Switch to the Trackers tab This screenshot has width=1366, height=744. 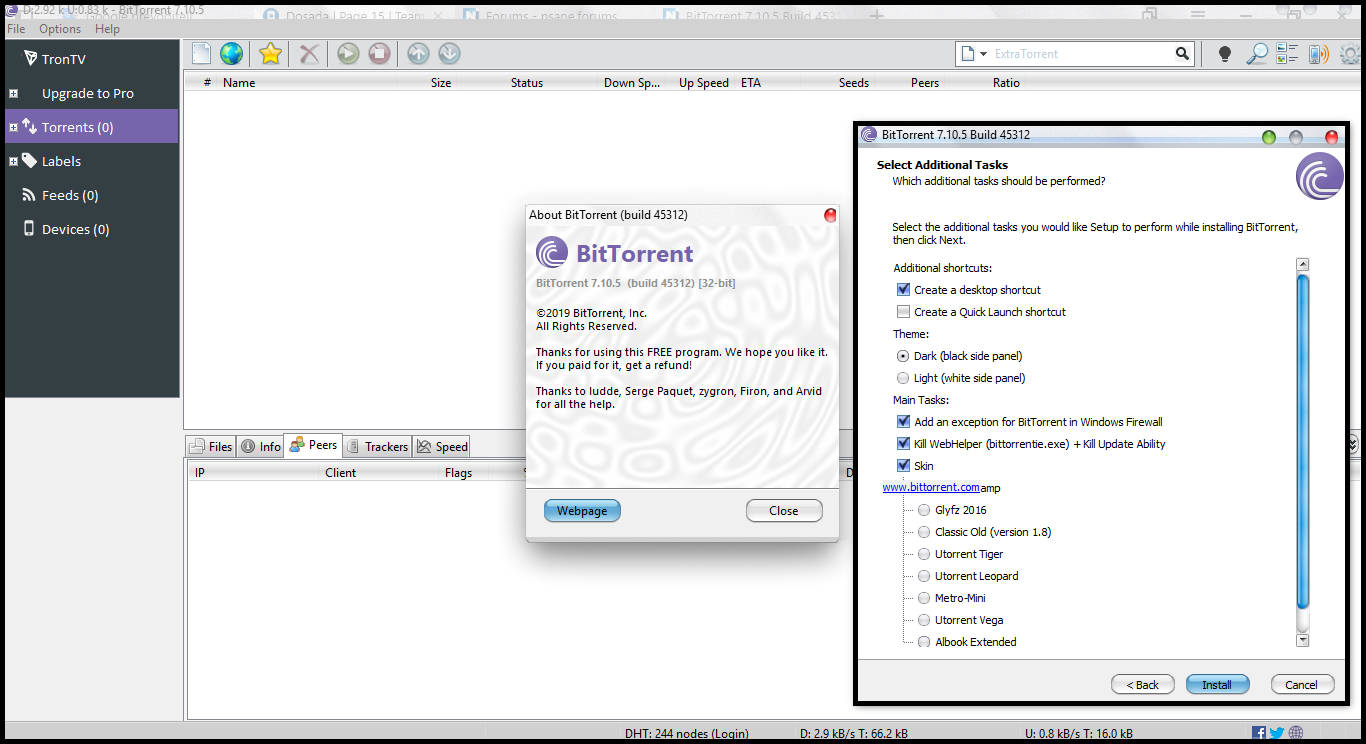pos(377,446)
